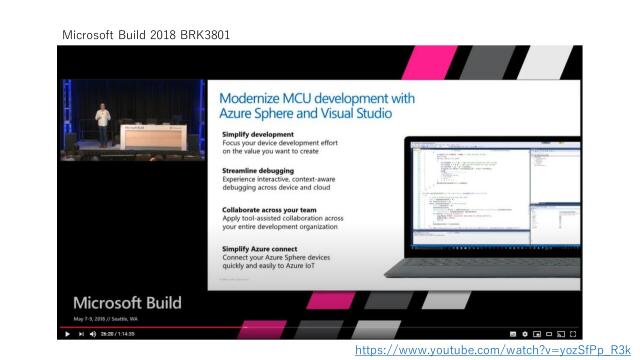Play the YouTube video

[67, 334]
